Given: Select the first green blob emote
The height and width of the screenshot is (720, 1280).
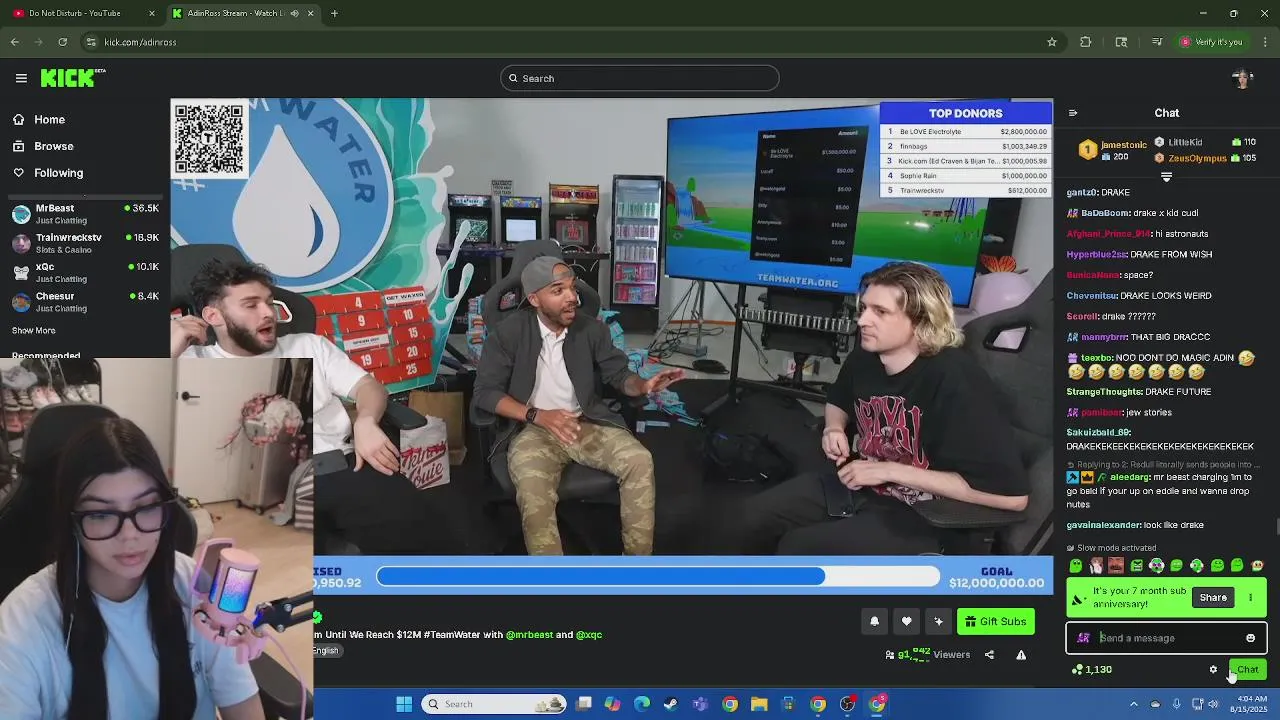Looking at the screenshot, I should pyautogui.click(x=1076, y=566).
